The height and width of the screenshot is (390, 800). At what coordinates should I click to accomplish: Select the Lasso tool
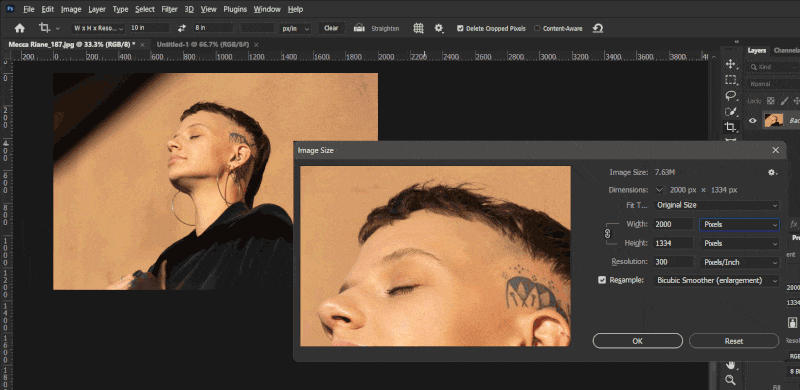731,95
